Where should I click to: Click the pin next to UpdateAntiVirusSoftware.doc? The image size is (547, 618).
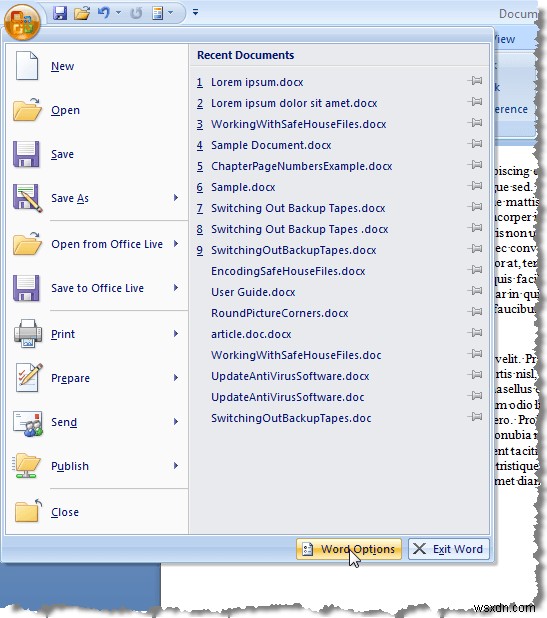(475, 396)
